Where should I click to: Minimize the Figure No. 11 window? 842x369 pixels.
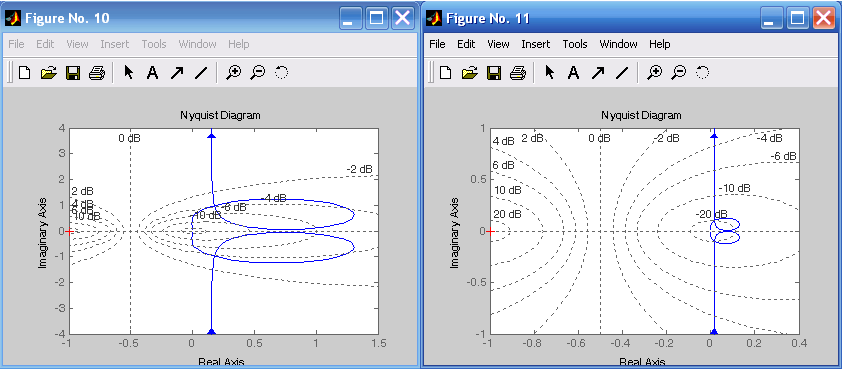773,19
